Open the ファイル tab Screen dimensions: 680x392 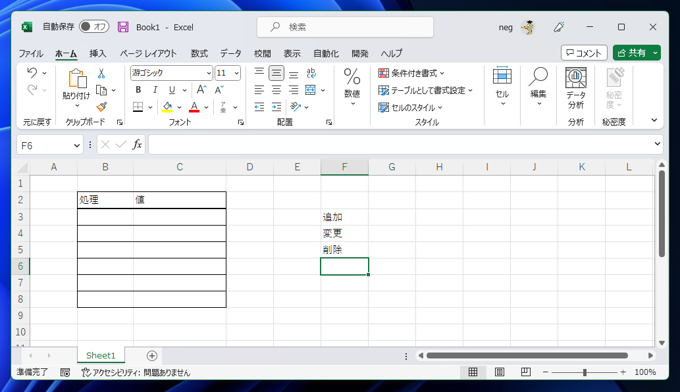30,53
